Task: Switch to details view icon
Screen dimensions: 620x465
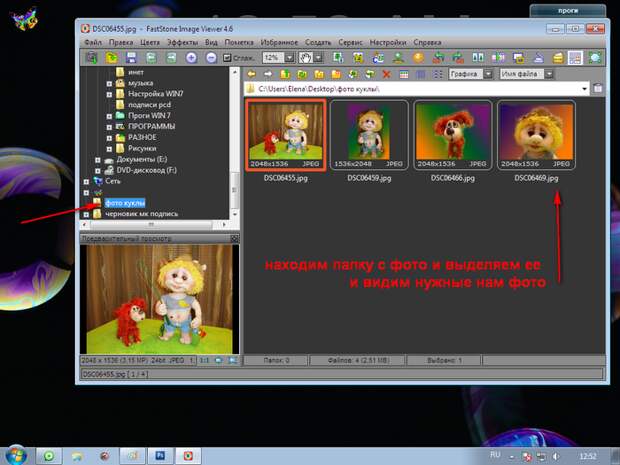Action: tap(421, 74)
